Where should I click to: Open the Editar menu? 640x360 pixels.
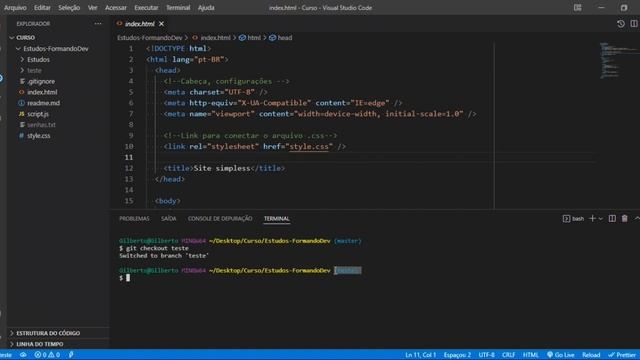click(x=42, y=7)
